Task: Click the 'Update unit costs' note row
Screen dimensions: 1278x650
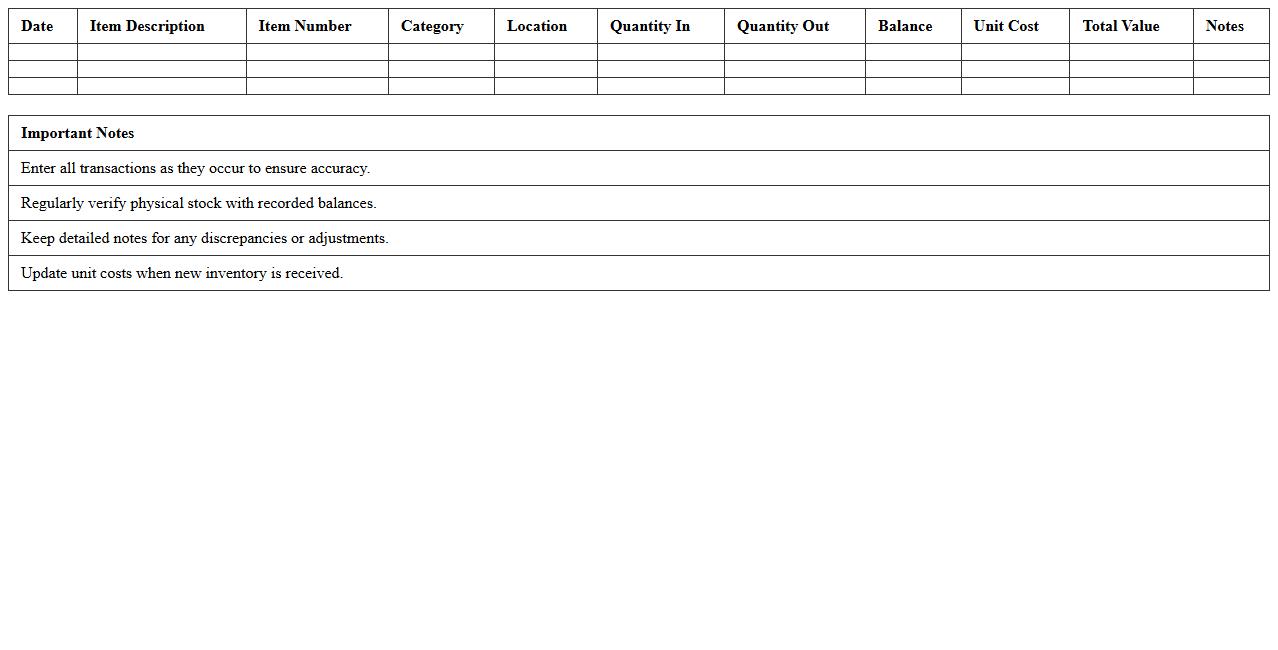Action: pyautogui.click(x=182, y=273)
